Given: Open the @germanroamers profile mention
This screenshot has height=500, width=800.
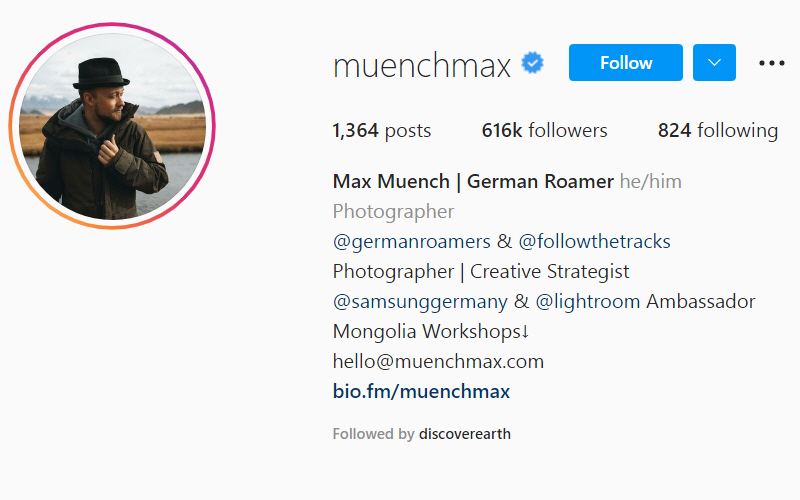Looking at the screenshot, I should pos(413,241).
